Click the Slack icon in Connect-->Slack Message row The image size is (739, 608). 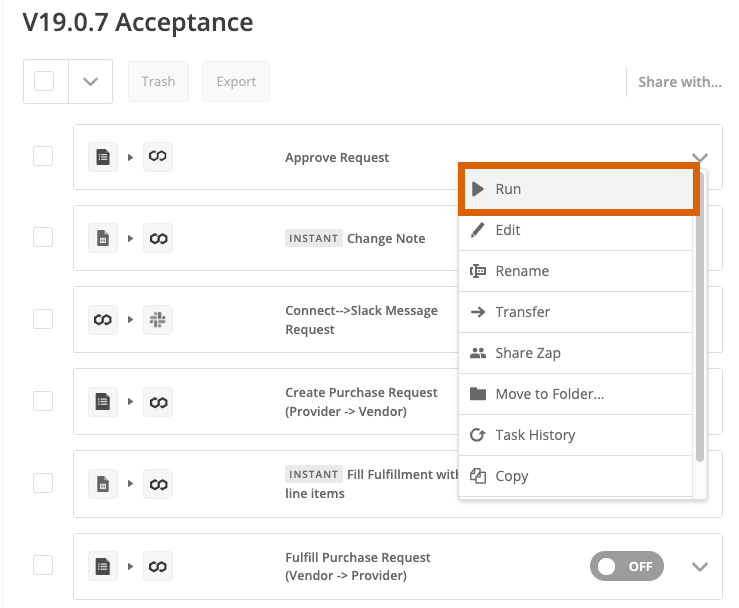pos(157,320)
